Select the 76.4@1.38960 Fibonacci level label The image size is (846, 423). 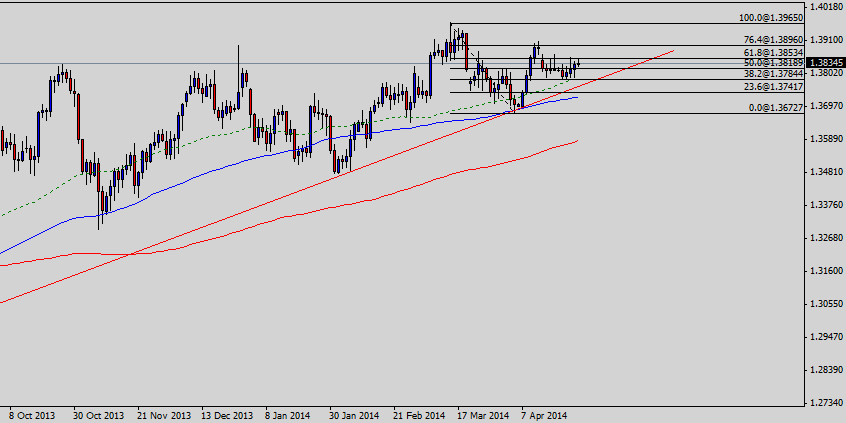click(772, 40)
